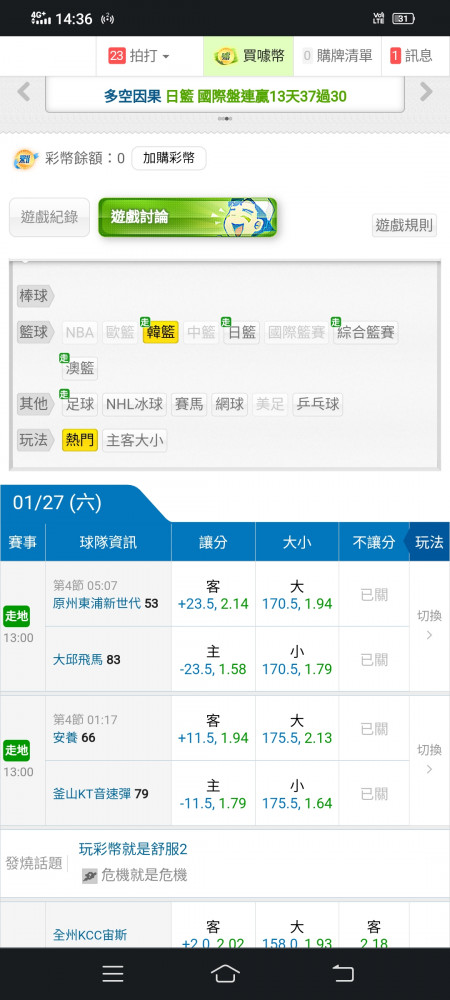Image resolution: width=450 pixels, height=1000 pixels.
Task: Tap the banner carousel page dots
Action: point(224,119)
